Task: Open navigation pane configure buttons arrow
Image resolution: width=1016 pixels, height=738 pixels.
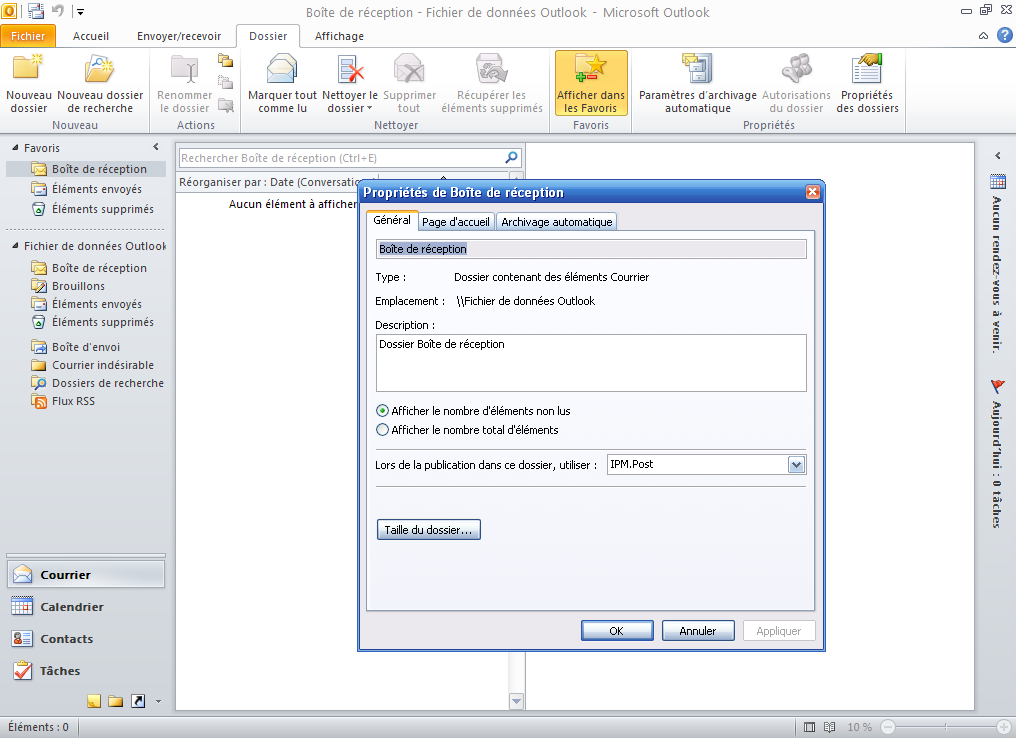Action: 158,701
